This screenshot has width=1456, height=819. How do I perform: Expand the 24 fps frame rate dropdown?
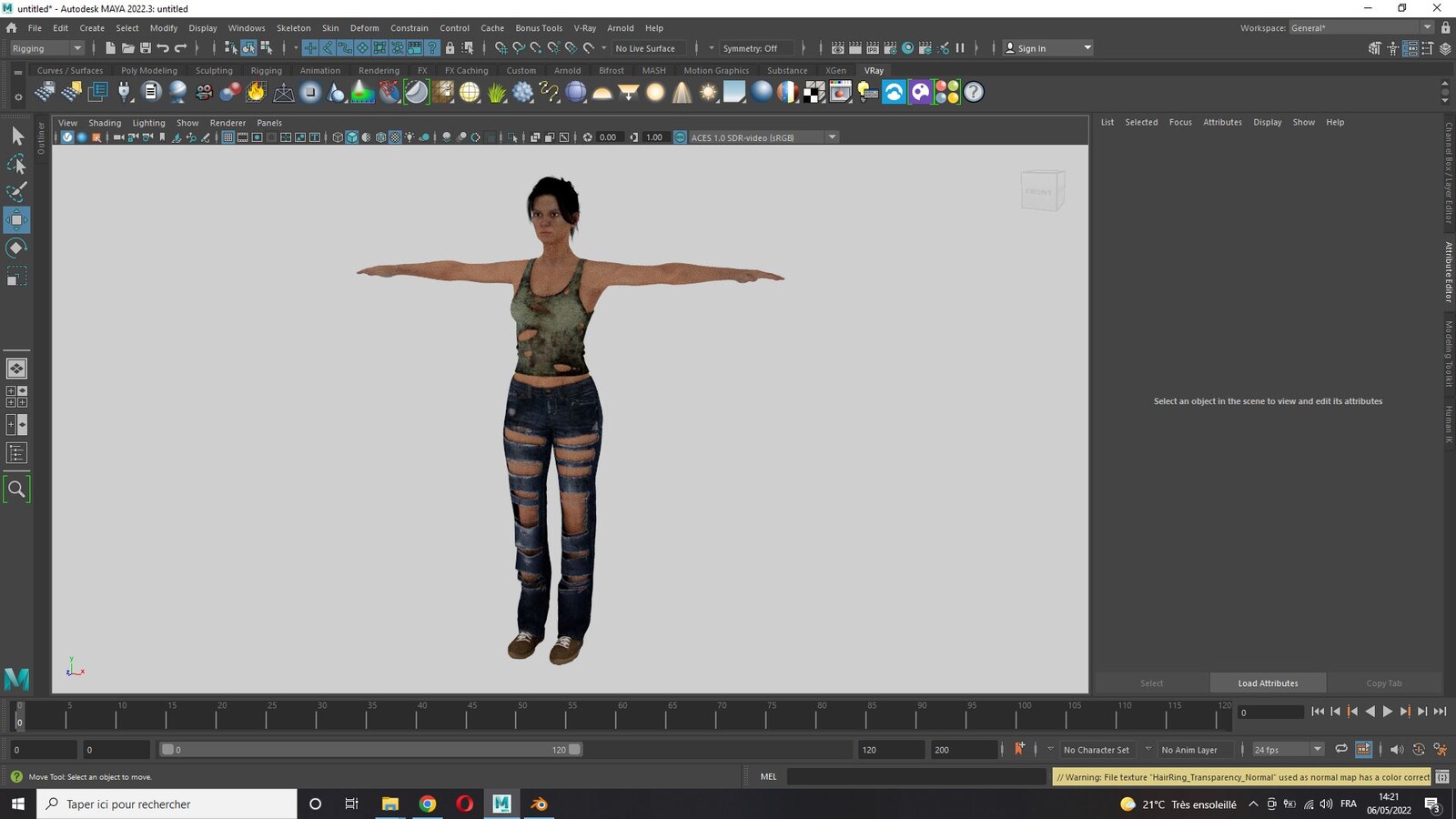click(1287, 749)
